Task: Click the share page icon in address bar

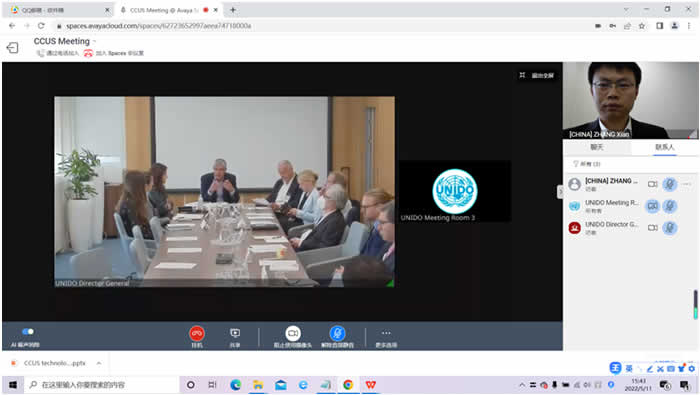Action: click(x=627, y=26)
